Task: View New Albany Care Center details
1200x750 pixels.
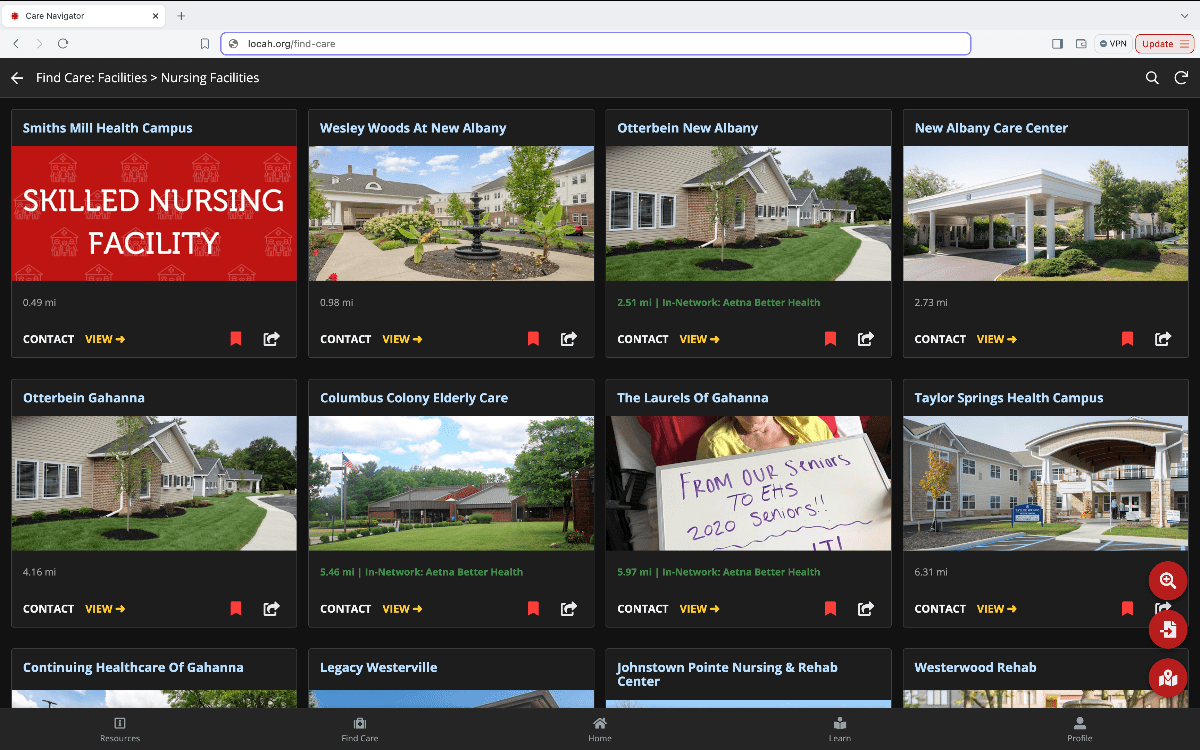Action: click(x=997, y=339)
